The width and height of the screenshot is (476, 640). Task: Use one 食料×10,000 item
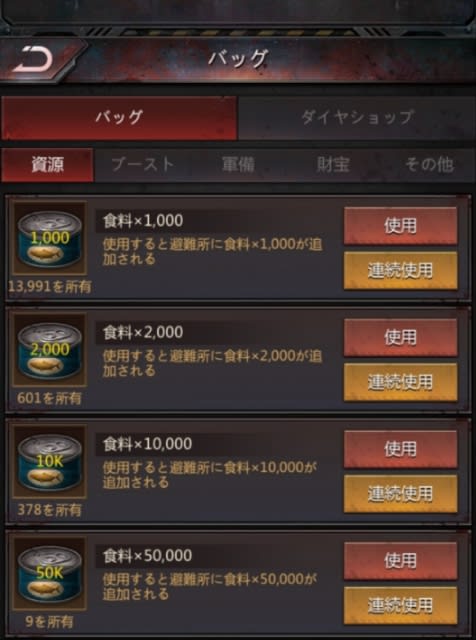coord(400,449)
